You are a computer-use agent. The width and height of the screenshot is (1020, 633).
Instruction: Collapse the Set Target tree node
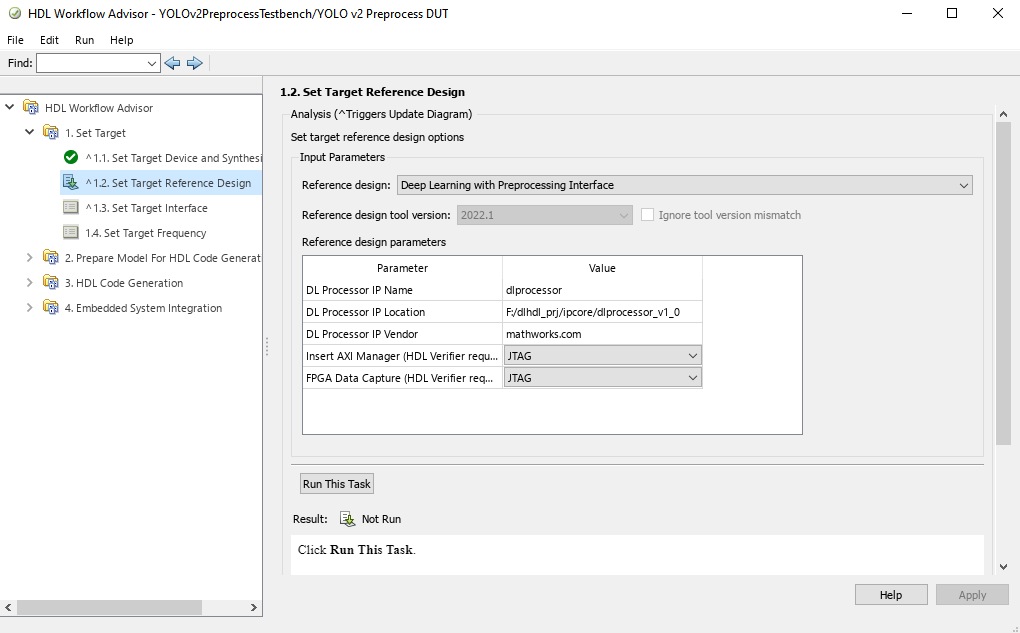(x=30, y=133)
